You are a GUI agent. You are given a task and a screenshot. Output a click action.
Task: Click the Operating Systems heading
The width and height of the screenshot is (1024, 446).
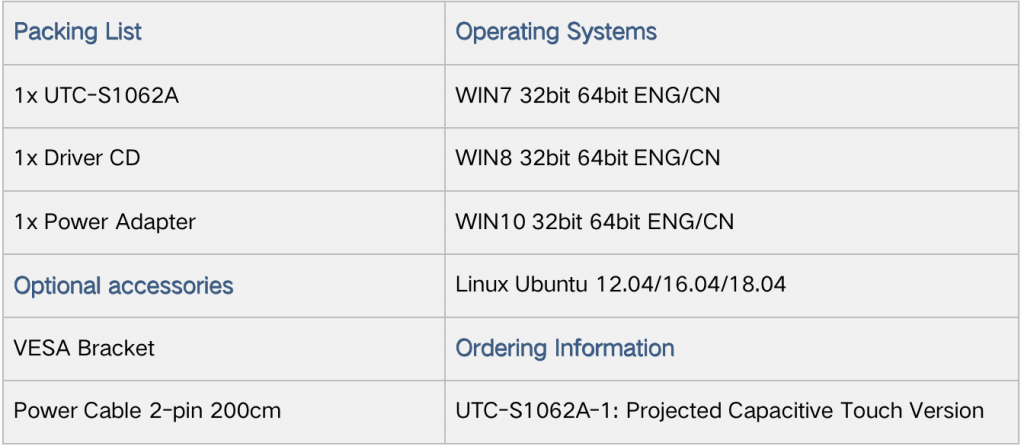tap(556, 32)
